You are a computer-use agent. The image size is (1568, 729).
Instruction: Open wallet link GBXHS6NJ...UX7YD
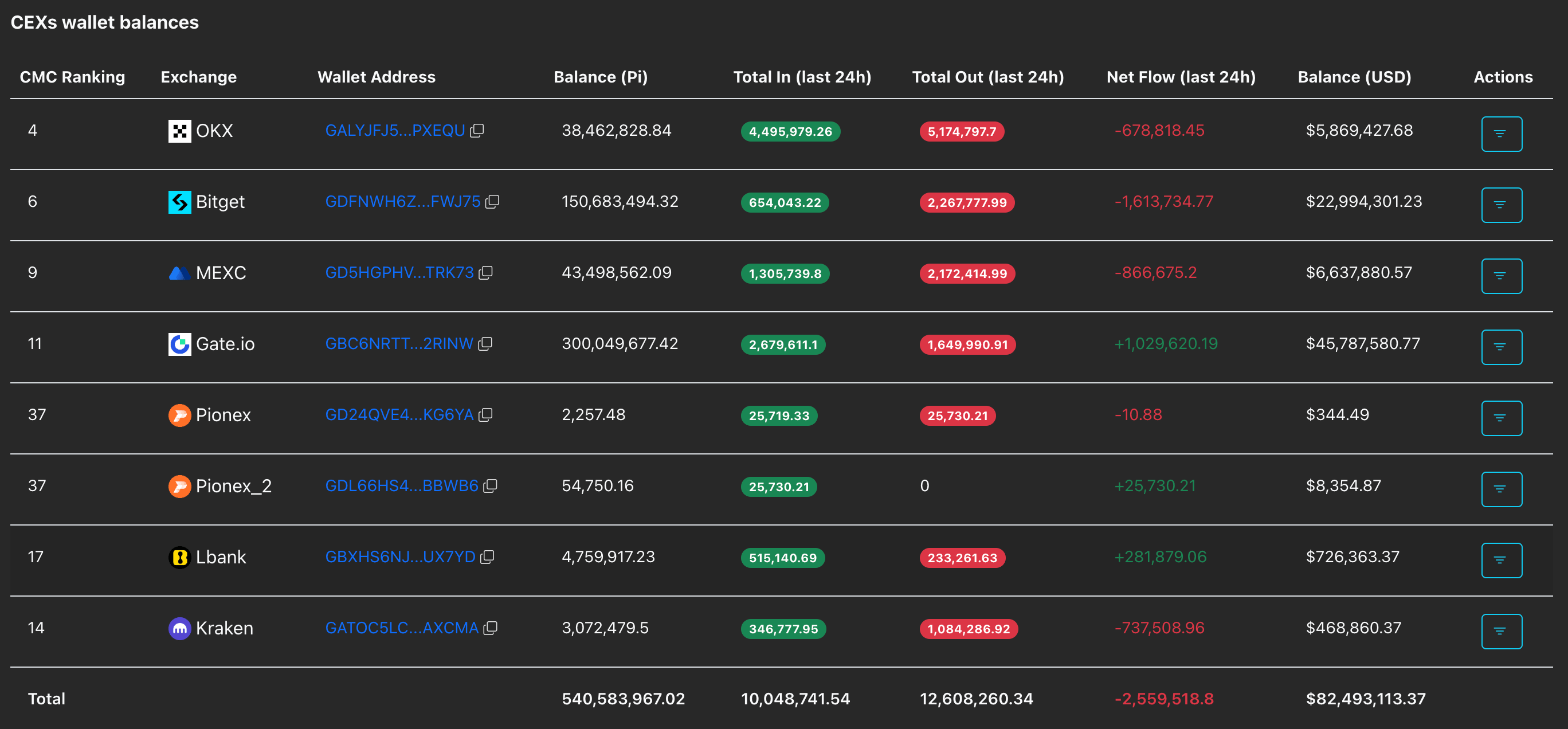[400, 558]
